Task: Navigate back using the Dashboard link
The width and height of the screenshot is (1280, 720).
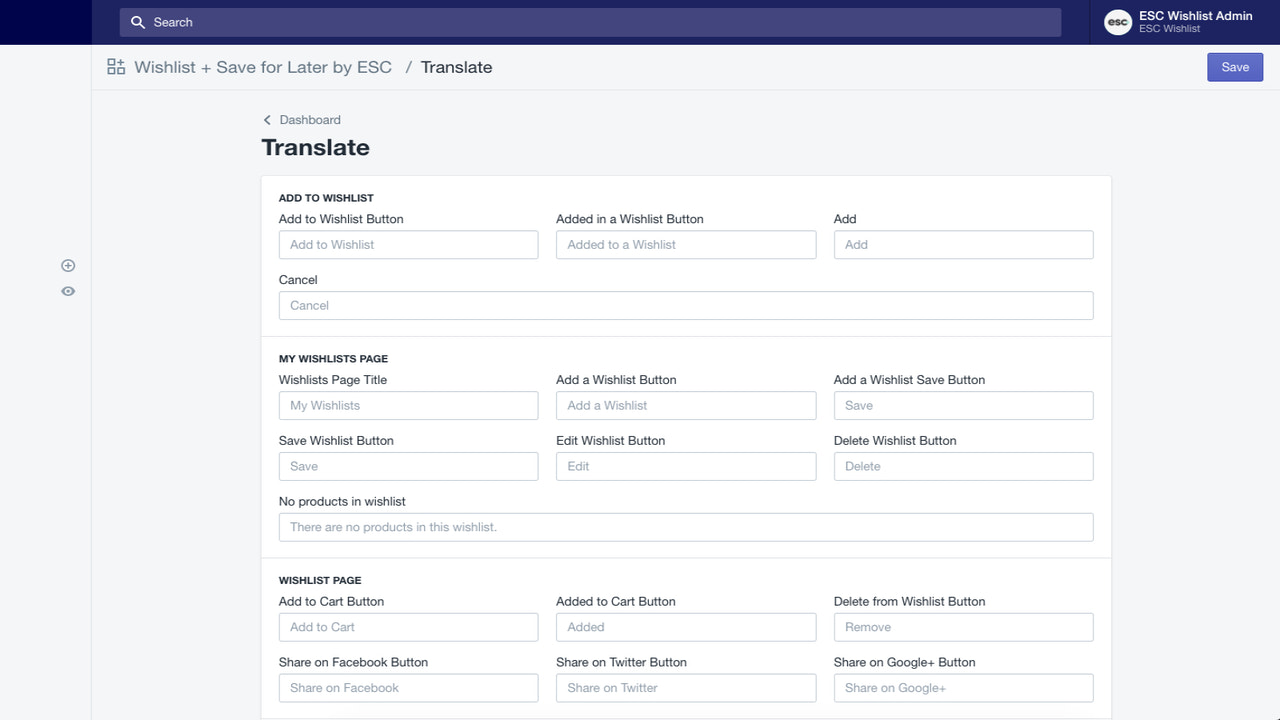Action: tap(310, 119)
